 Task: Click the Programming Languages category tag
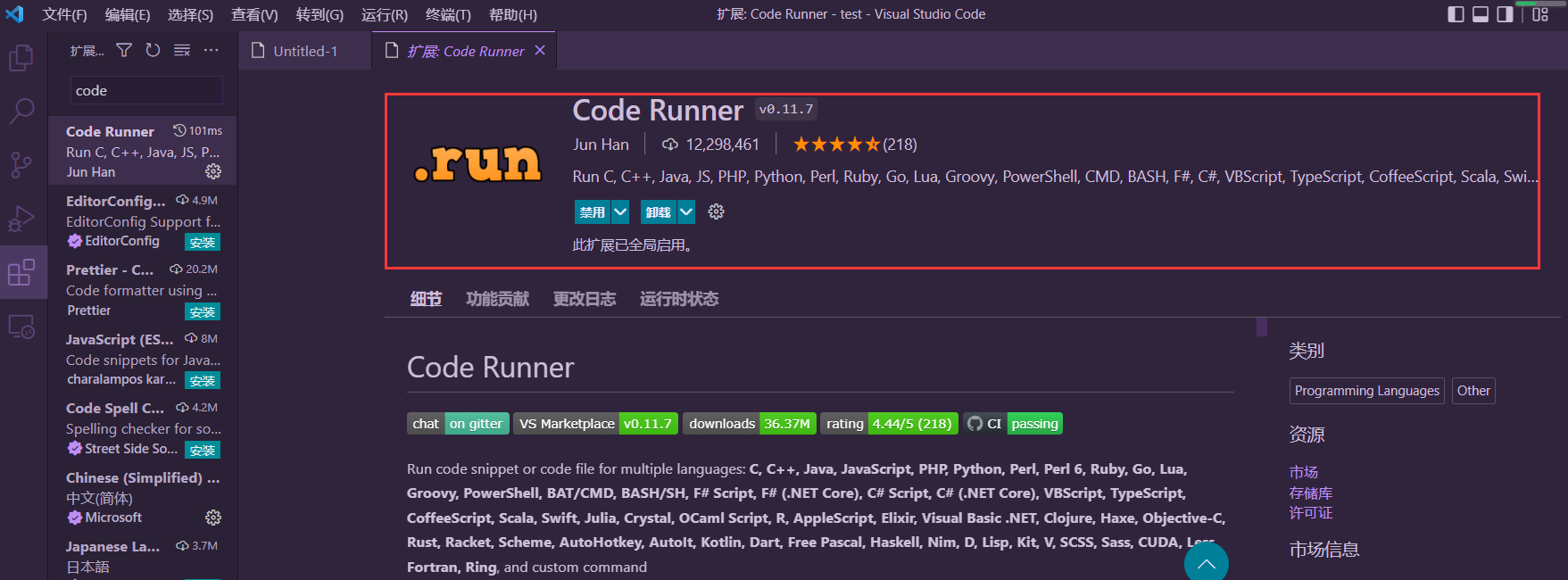click(x=1366, y=391)
